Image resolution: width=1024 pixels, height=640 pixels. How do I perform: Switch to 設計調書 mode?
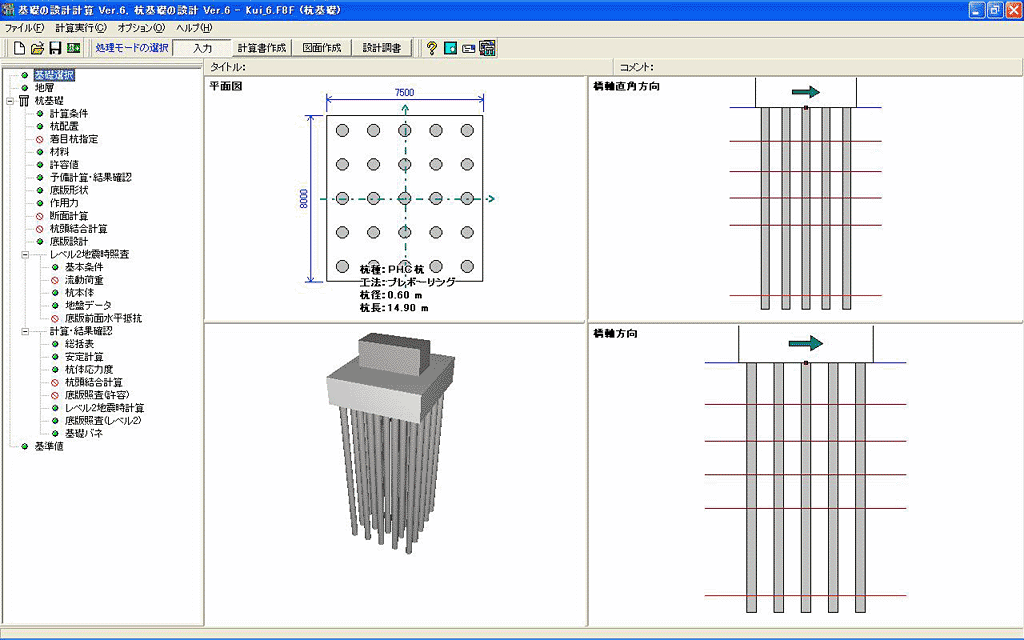(x=382, y=48)
